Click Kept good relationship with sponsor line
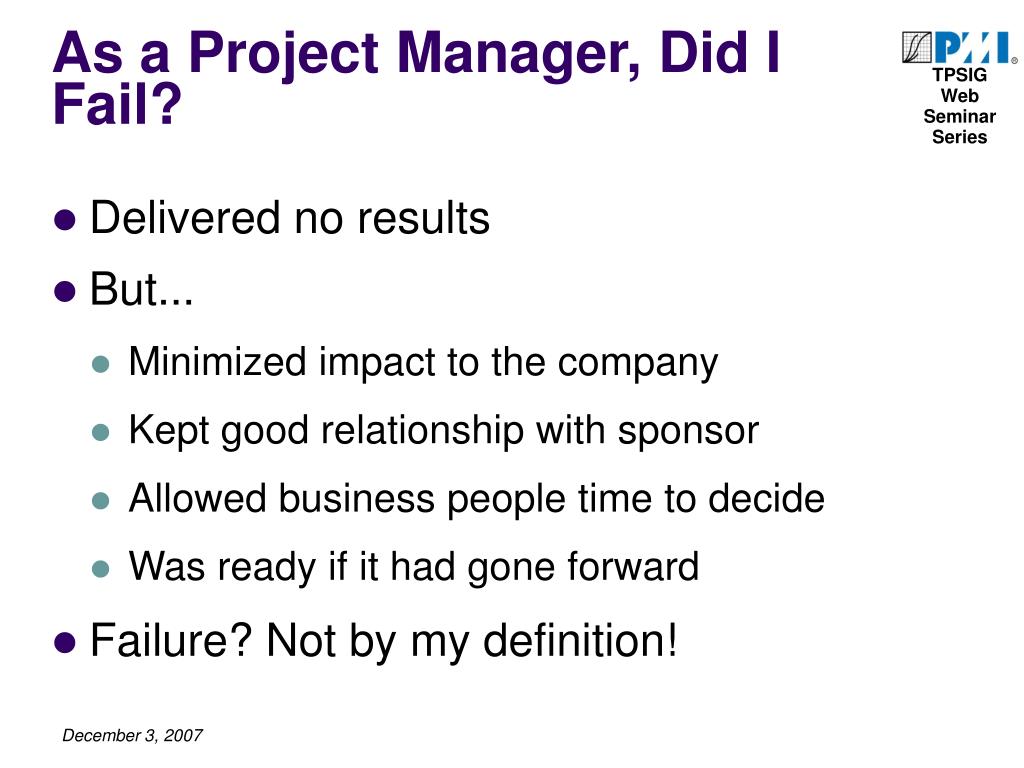 pos(443,432)
